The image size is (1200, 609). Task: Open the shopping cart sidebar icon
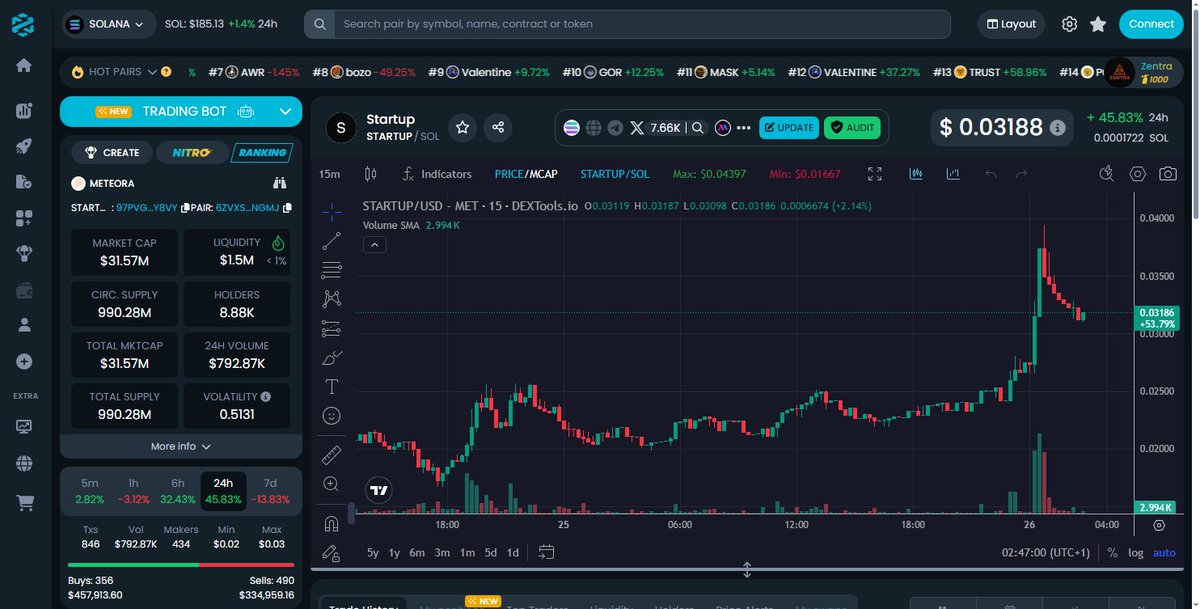(24, 501)
